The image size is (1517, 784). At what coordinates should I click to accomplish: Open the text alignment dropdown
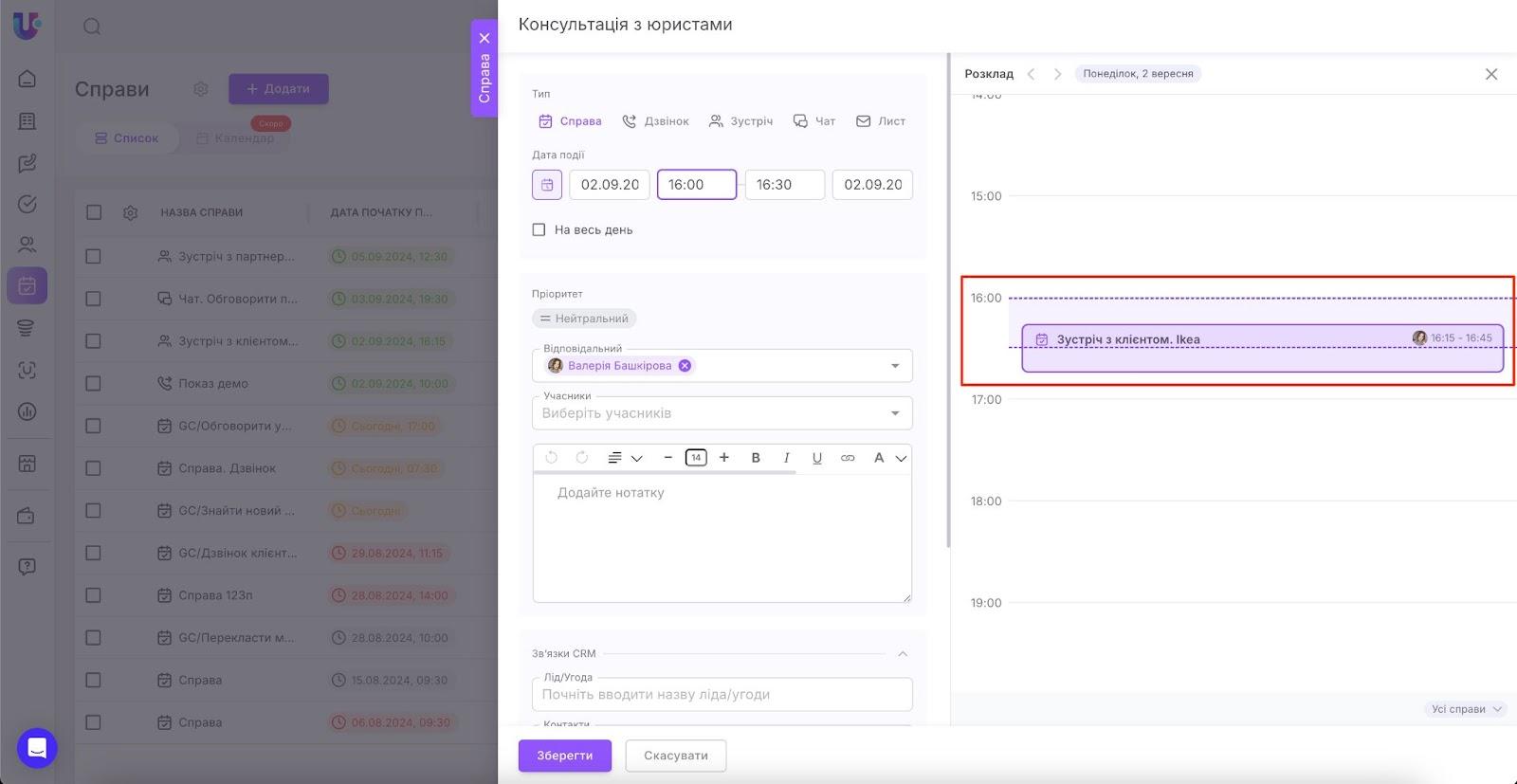[625, 458]
